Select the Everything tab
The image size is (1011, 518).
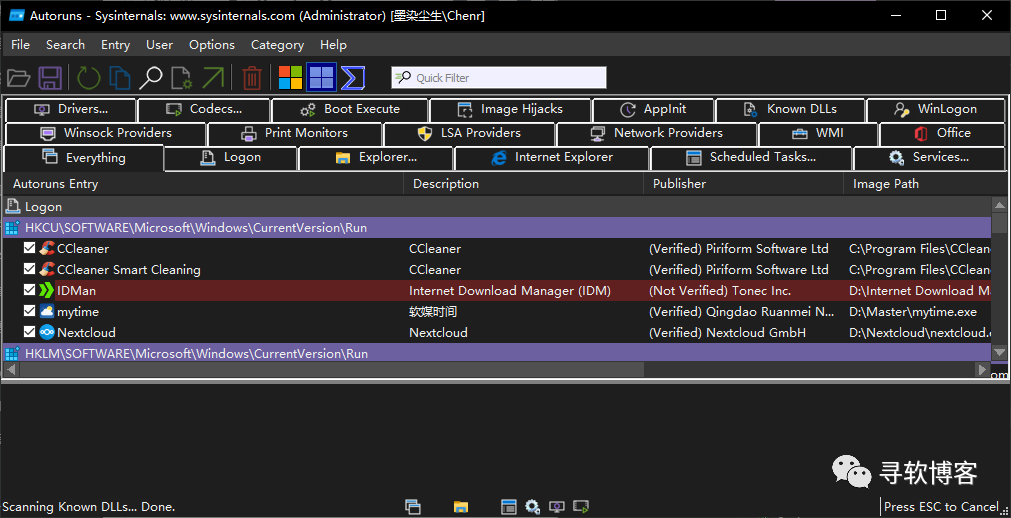(x=83, y=158)
